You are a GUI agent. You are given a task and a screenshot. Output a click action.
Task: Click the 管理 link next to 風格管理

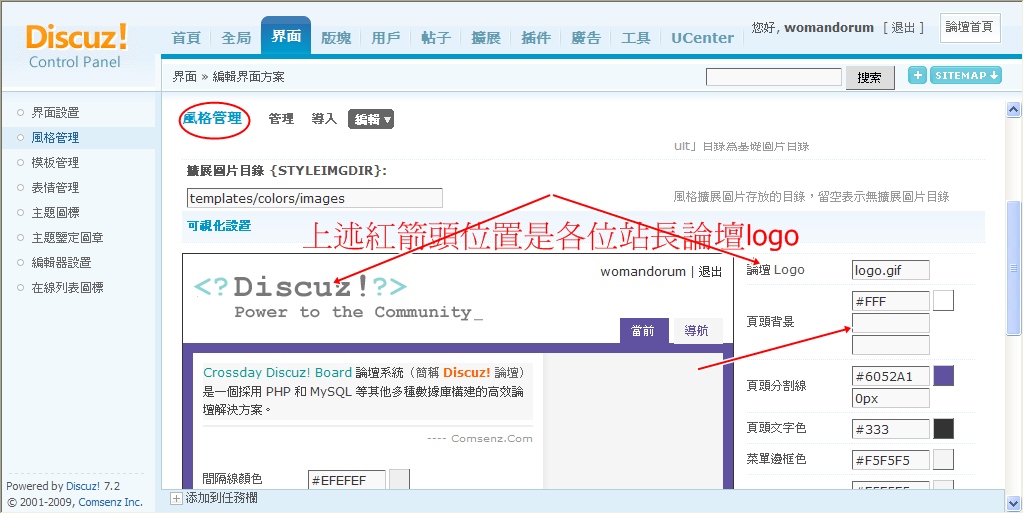pyautogui.click(x=281, y=119)
